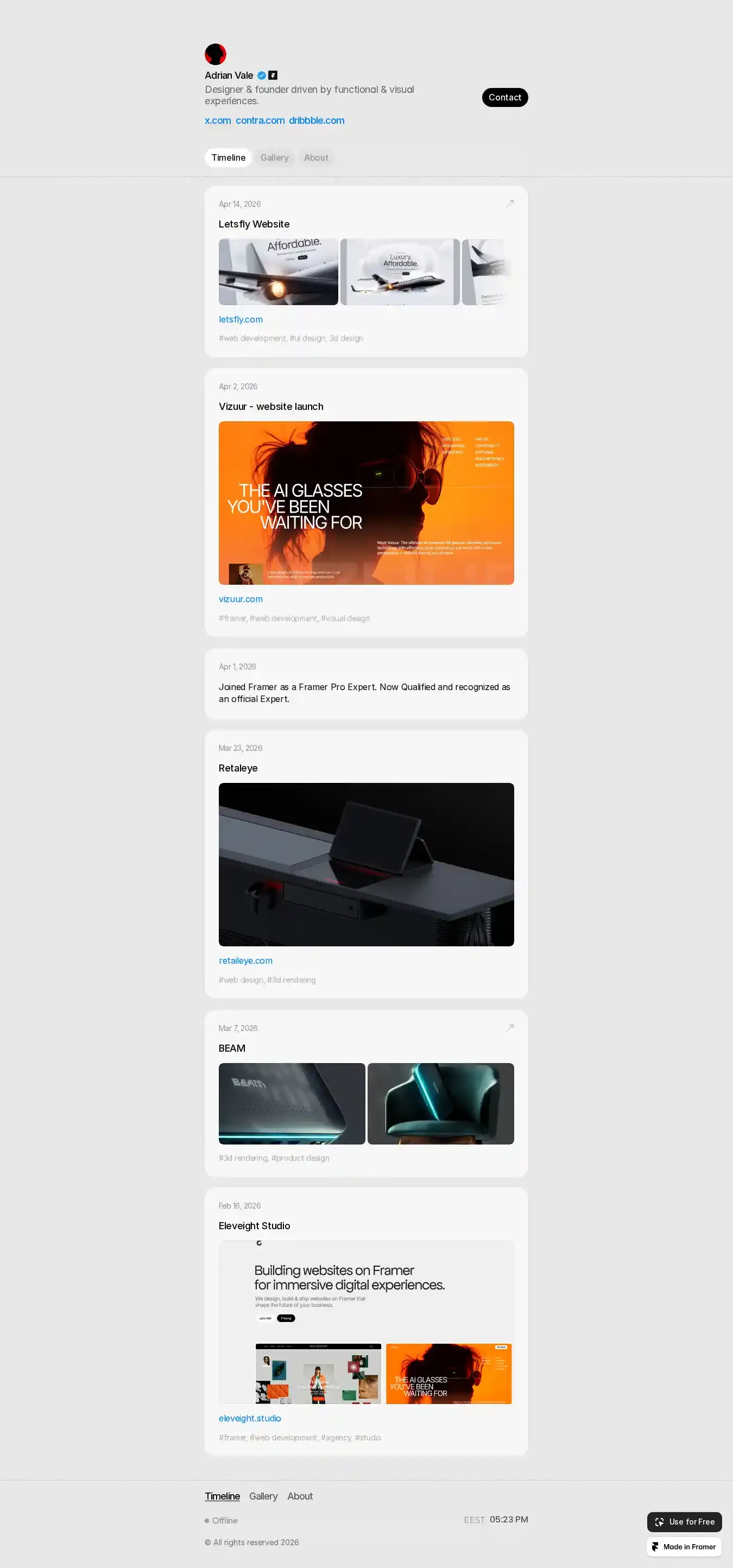Switch to the About tab

(316, 157)
